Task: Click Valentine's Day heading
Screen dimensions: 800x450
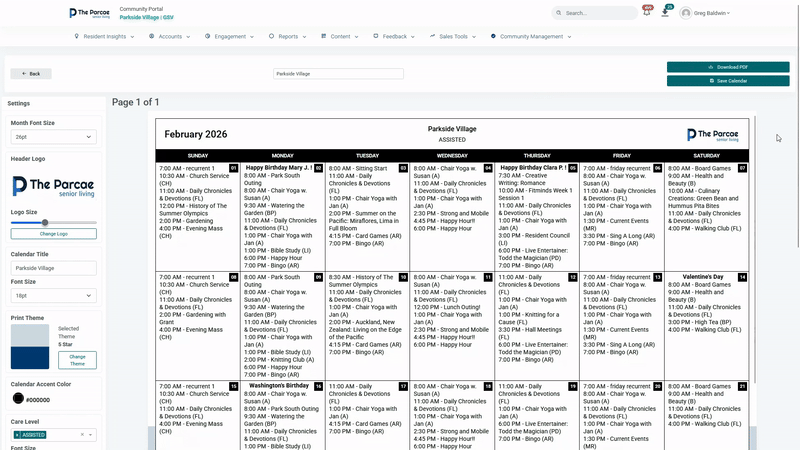Action: pyautogui.click(x=703, y=277)
